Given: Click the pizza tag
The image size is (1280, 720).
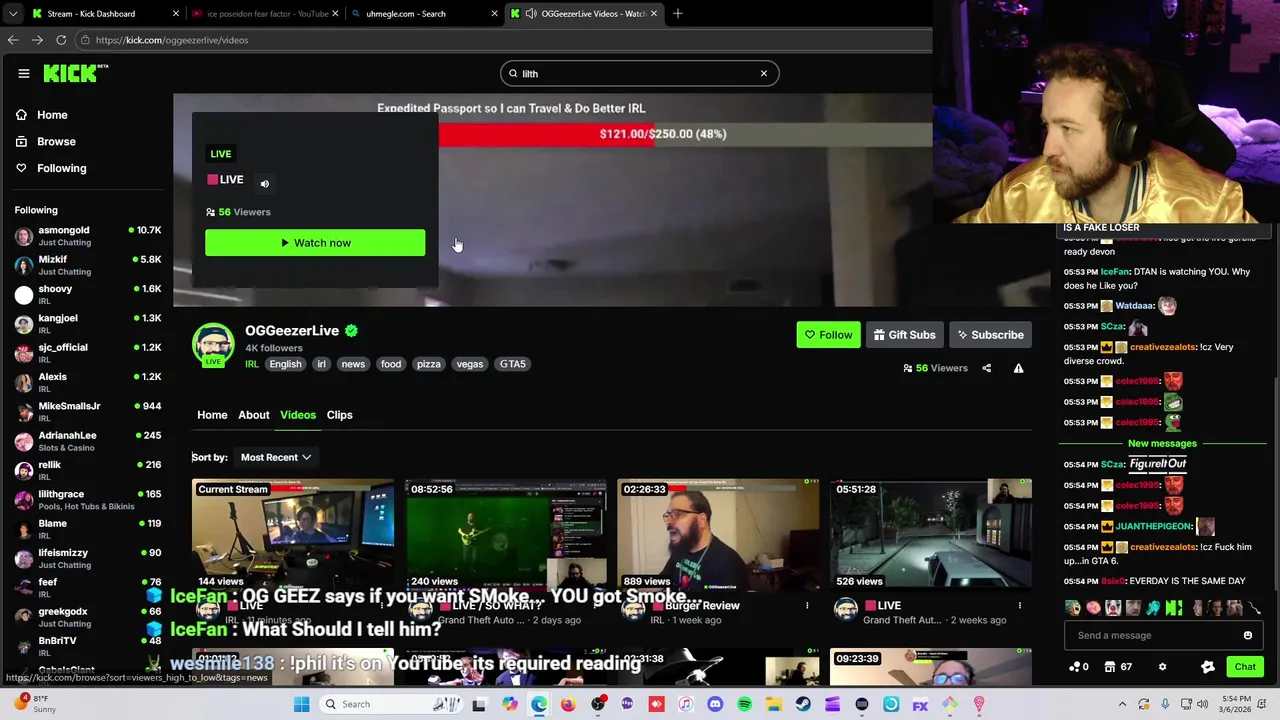Looking at the screenshot, I should point(429,364).
